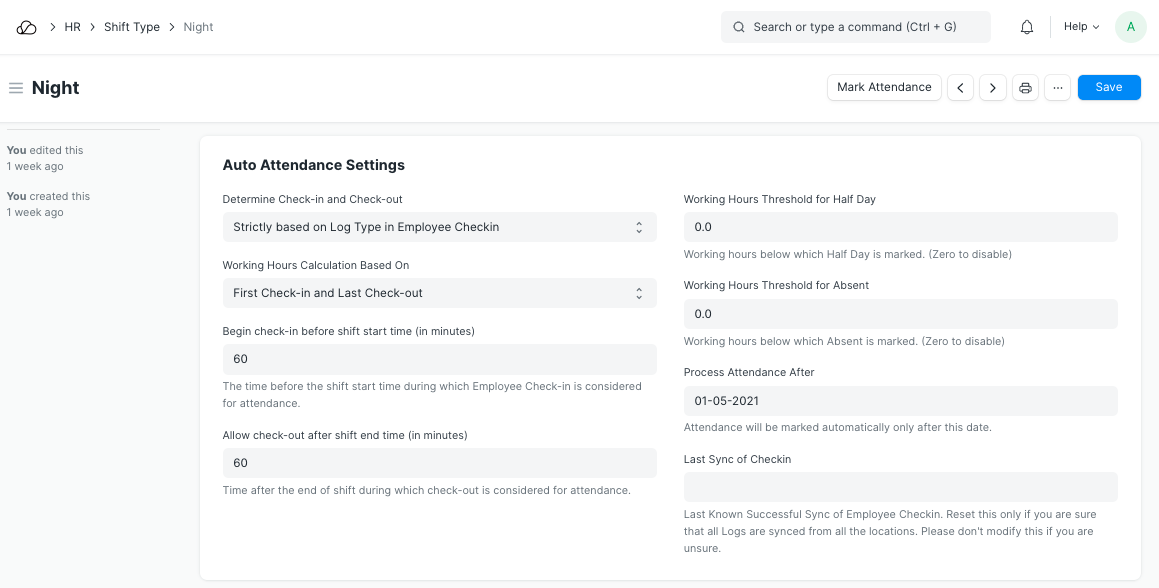1159x588 pixels.
Task: Click the Last Sync of Checkin field
Action: [900, 487]
